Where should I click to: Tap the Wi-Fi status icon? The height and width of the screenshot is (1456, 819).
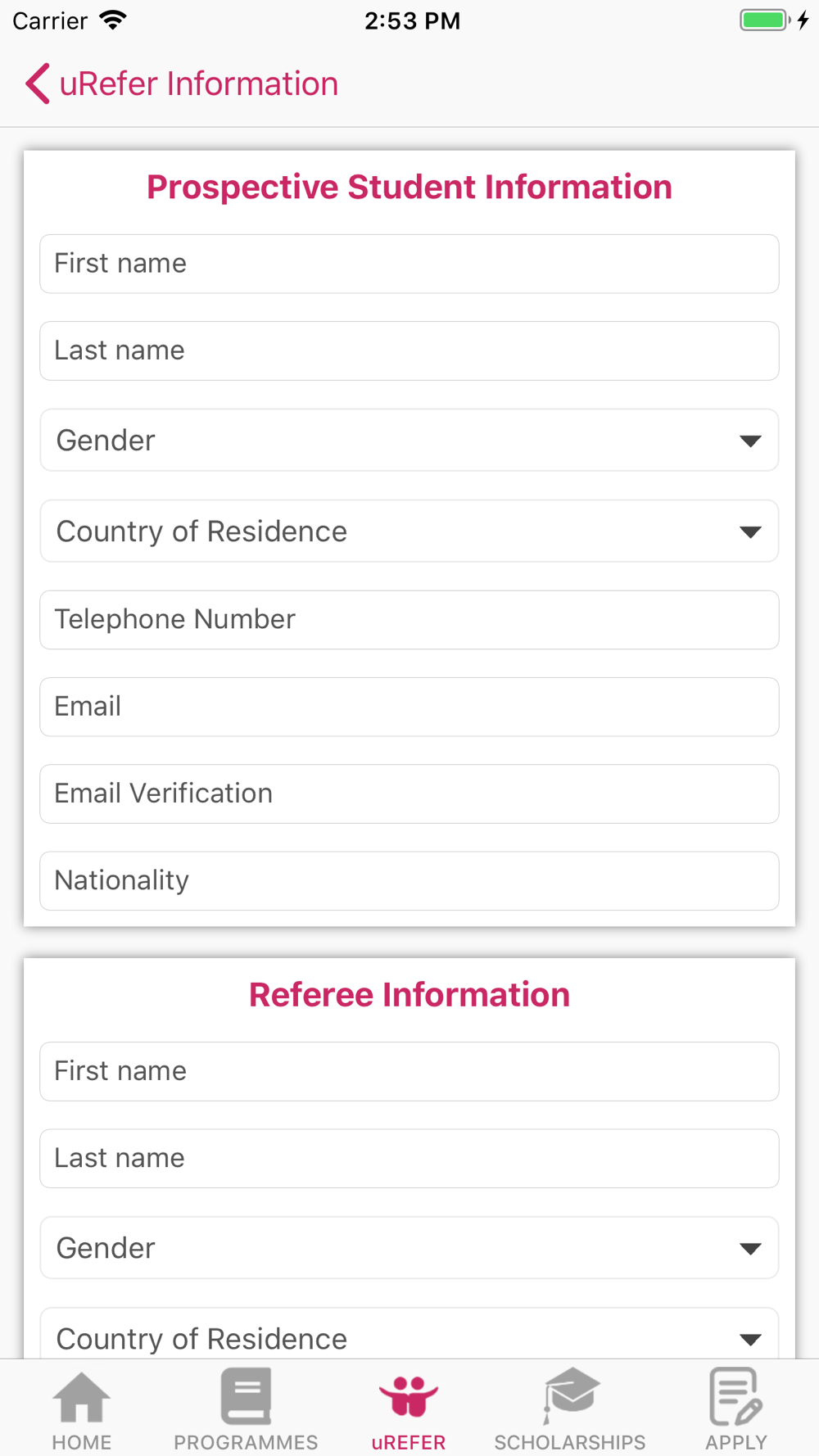tap(113, 20)
